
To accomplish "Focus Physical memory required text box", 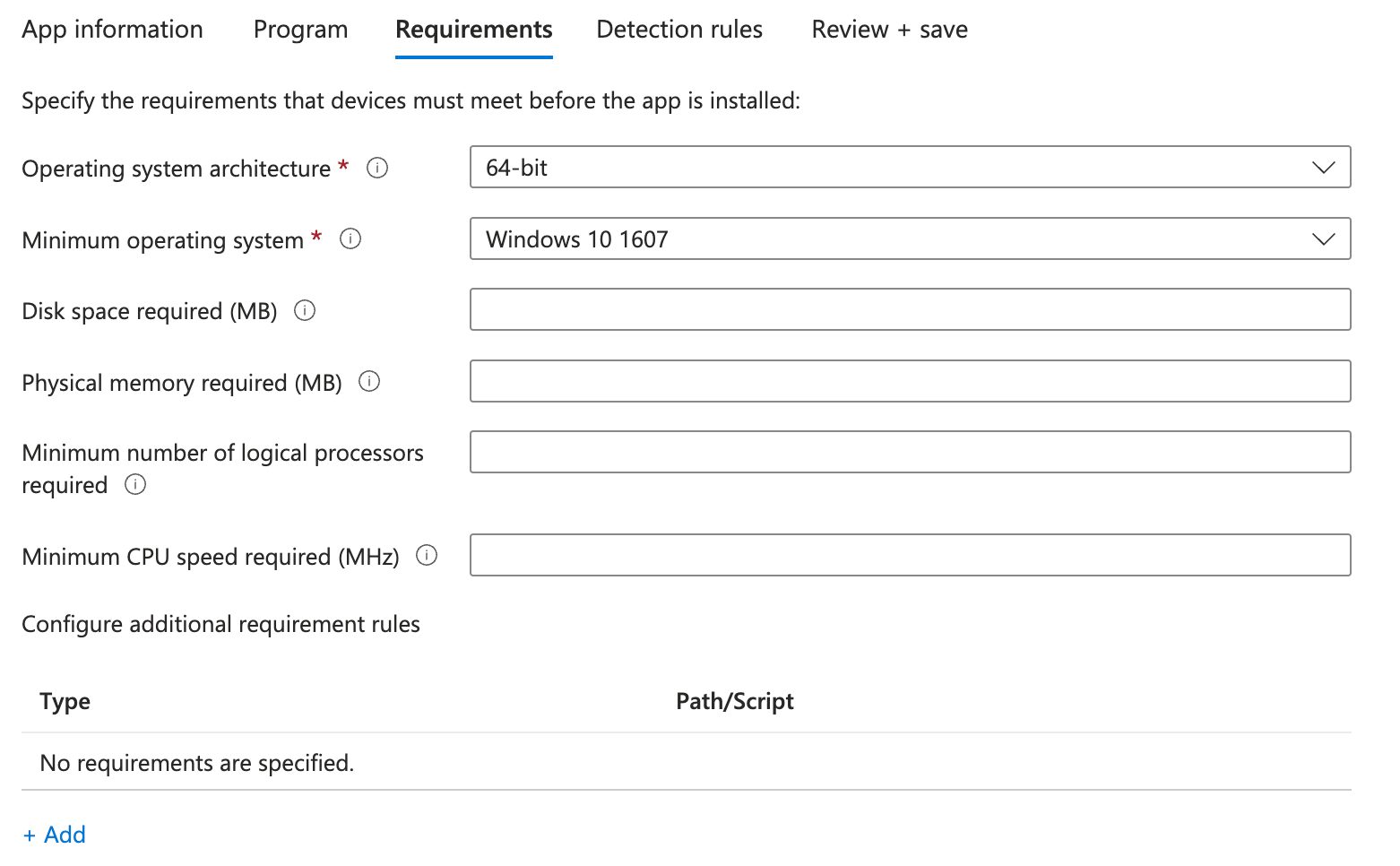I will click(x=909, y=382).
